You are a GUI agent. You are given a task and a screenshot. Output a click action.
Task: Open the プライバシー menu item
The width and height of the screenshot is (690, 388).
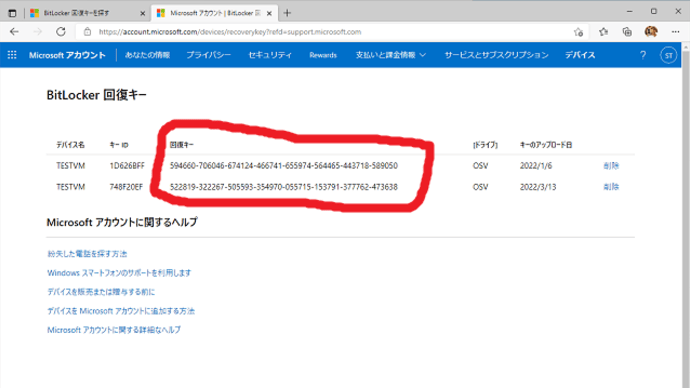coord(209,55)
